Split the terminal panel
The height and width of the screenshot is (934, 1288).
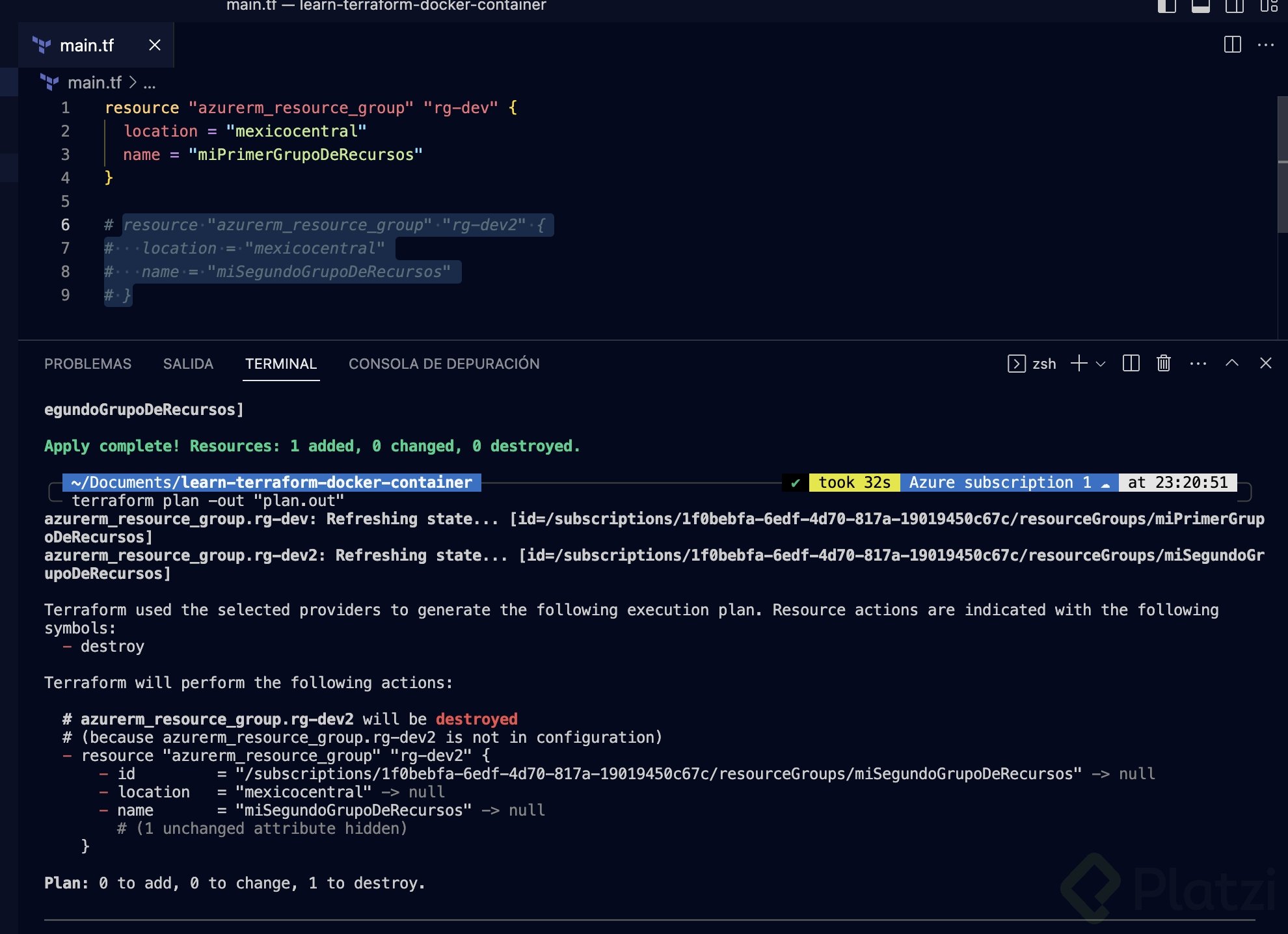click(1131, 364)
